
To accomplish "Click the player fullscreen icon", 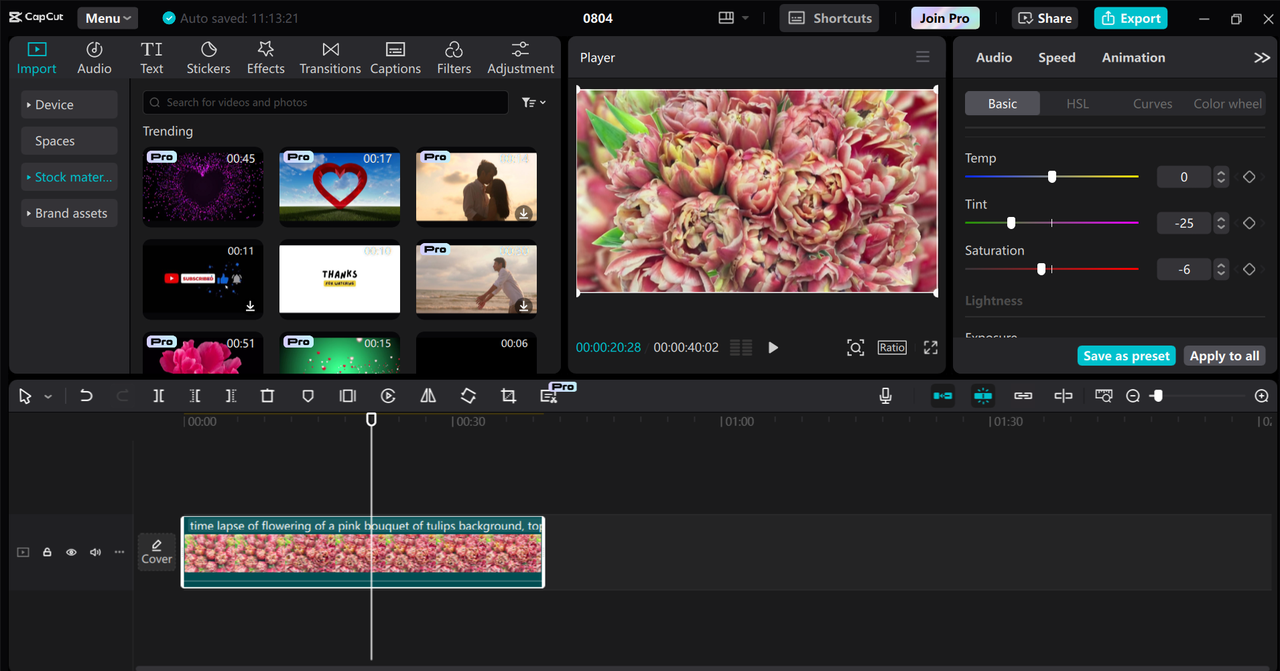I will pos(930,347).
